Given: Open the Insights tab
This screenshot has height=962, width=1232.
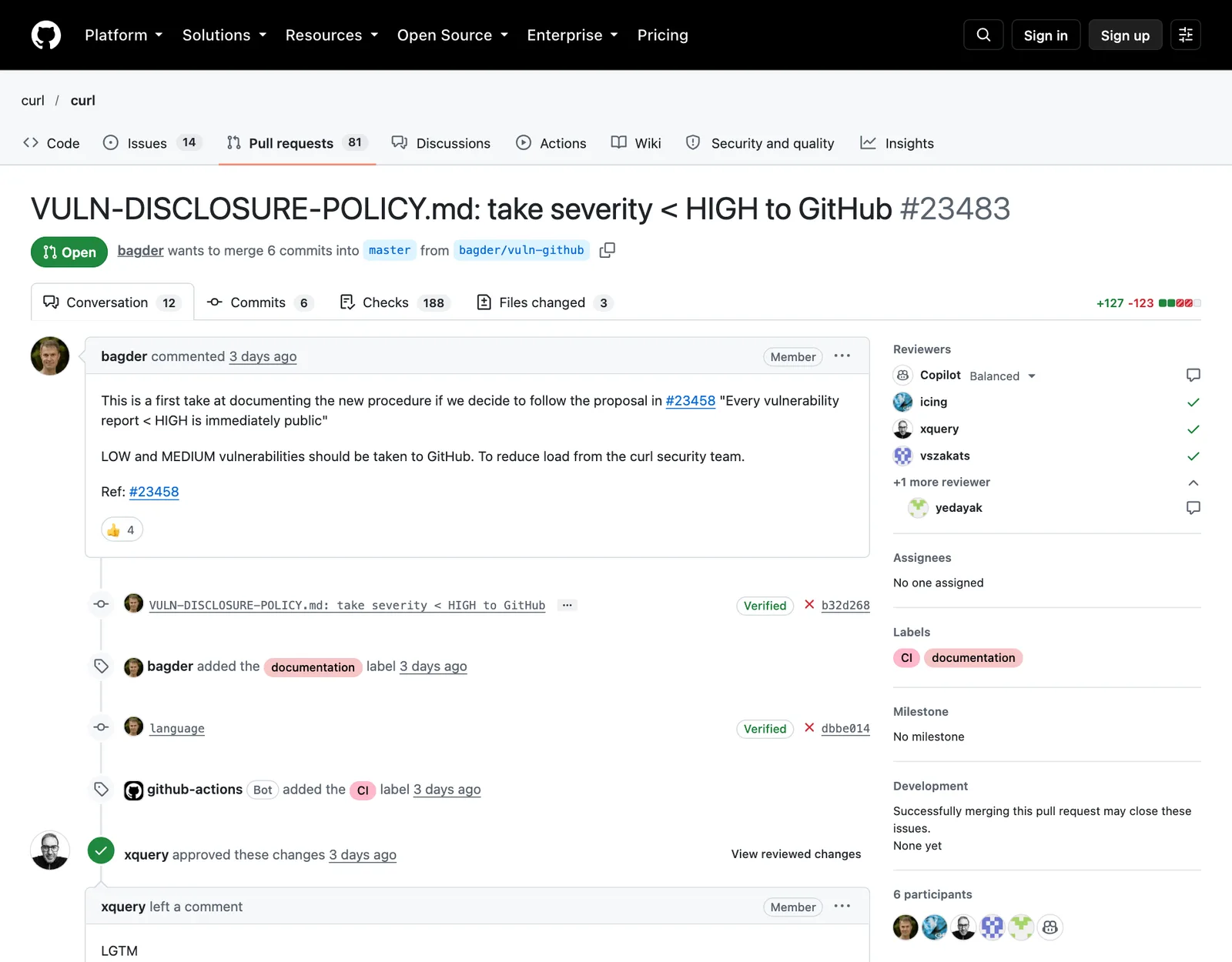Looking at the screenshot, I should (x=897, y=143).
